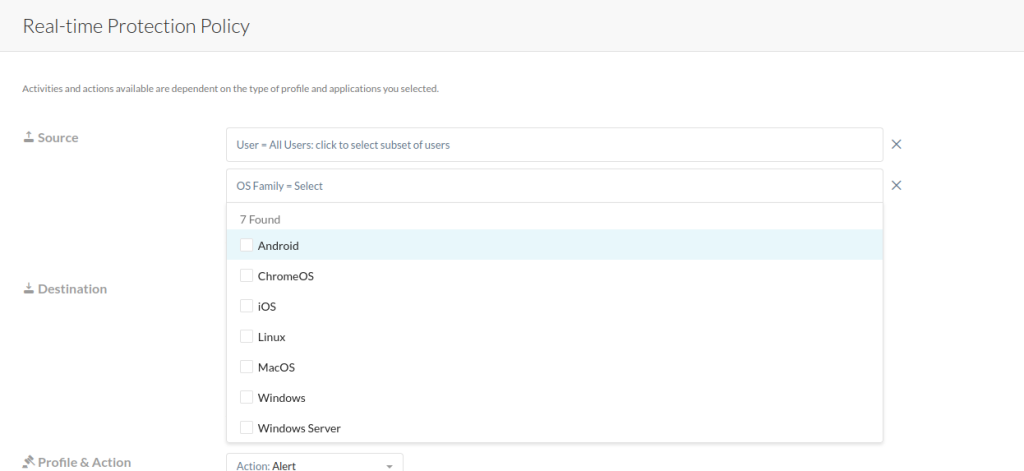This screenshot has width=1024, height=471.
Task: Check the Android checkbox
Action: pos(246,245)
